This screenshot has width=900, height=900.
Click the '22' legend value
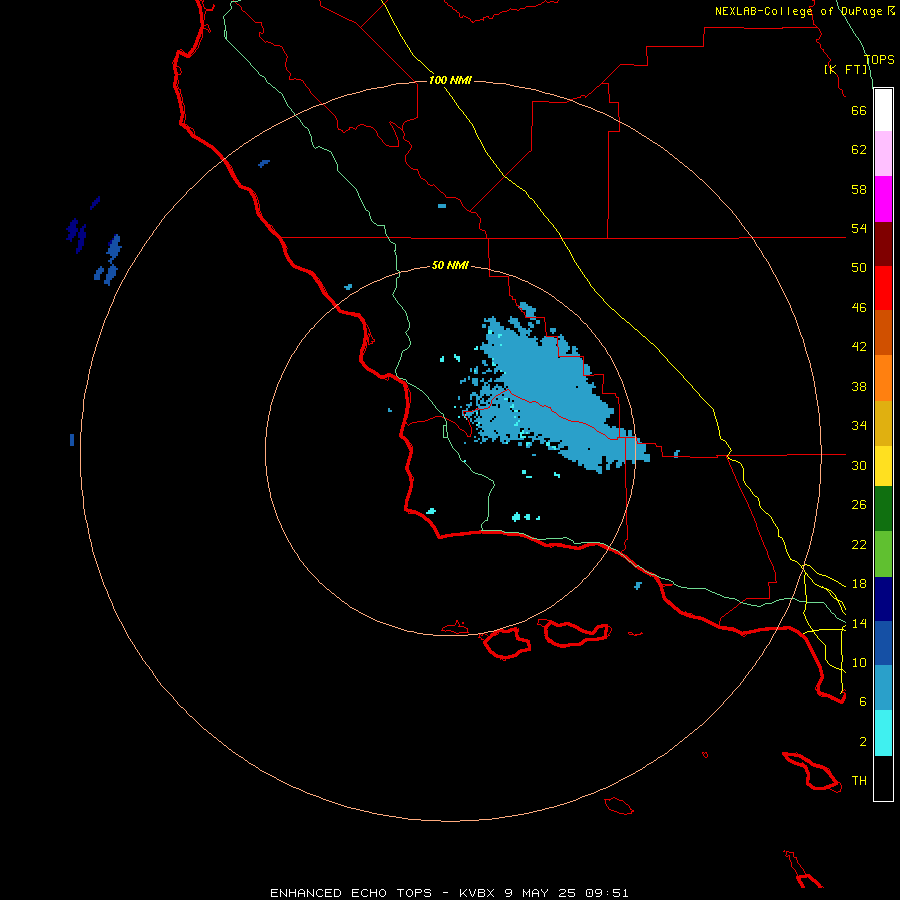[859, 544]
